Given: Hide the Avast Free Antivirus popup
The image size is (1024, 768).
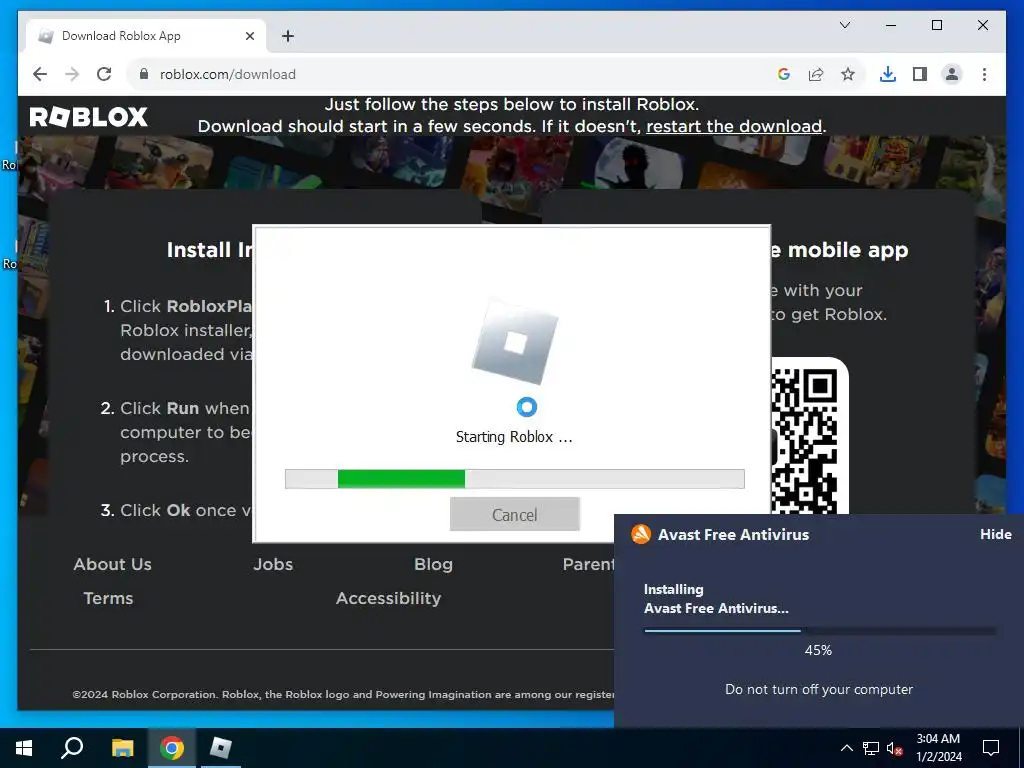Looking at the screenshot, I should point(995,534).
